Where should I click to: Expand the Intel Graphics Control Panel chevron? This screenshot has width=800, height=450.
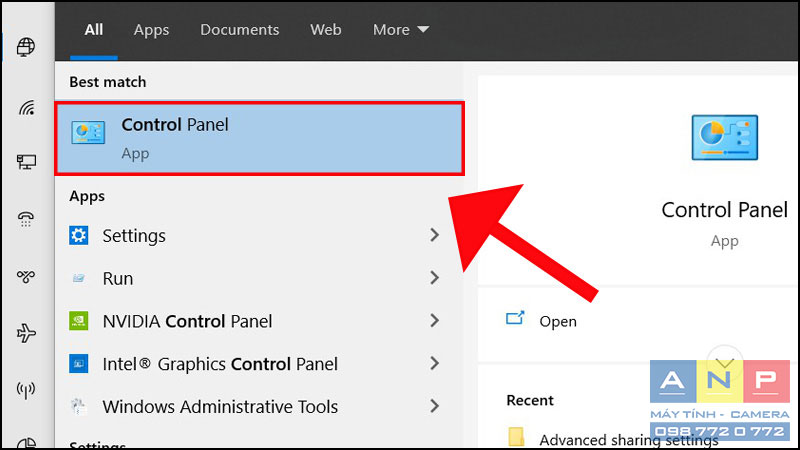[434, 363]
